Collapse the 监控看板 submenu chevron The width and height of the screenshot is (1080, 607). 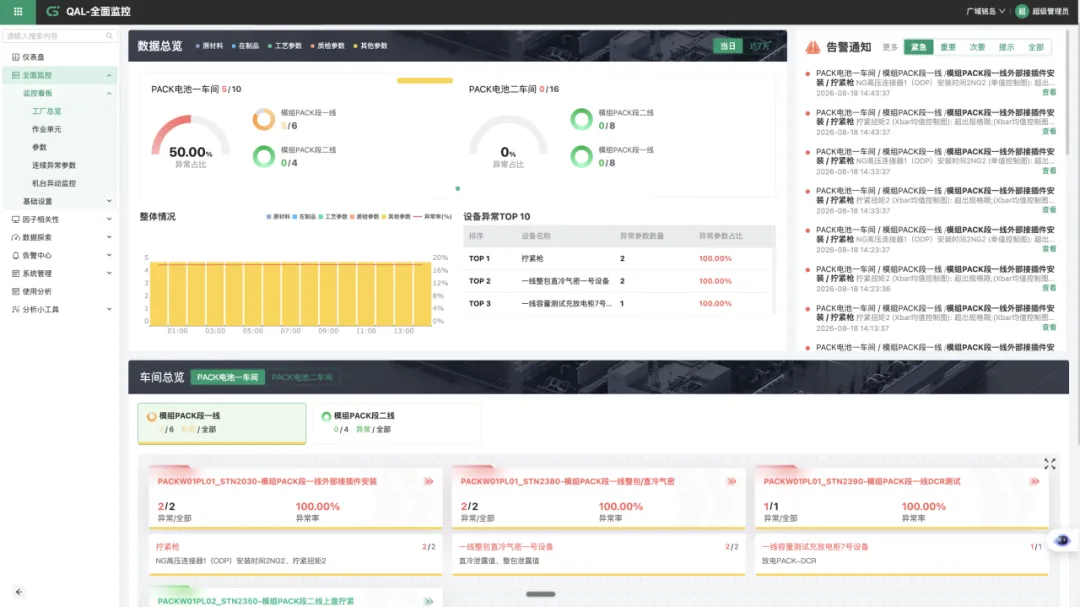(109, 93)
